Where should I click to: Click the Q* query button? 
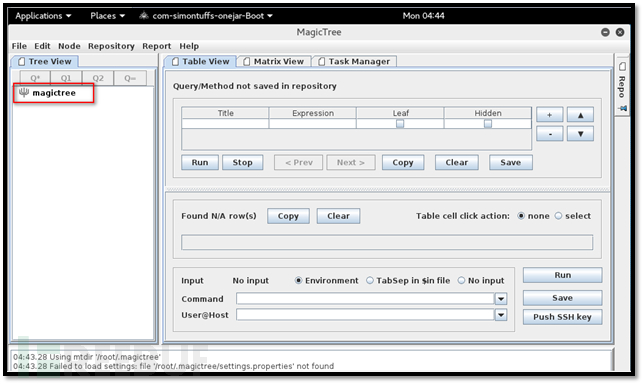pos(35,78)
